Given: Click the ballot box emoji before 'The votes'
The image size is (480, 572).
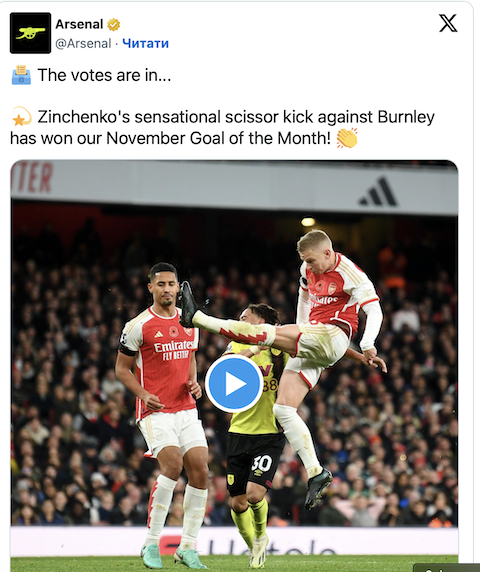Looking at the screenshot, I should click(x=21, y=75).
